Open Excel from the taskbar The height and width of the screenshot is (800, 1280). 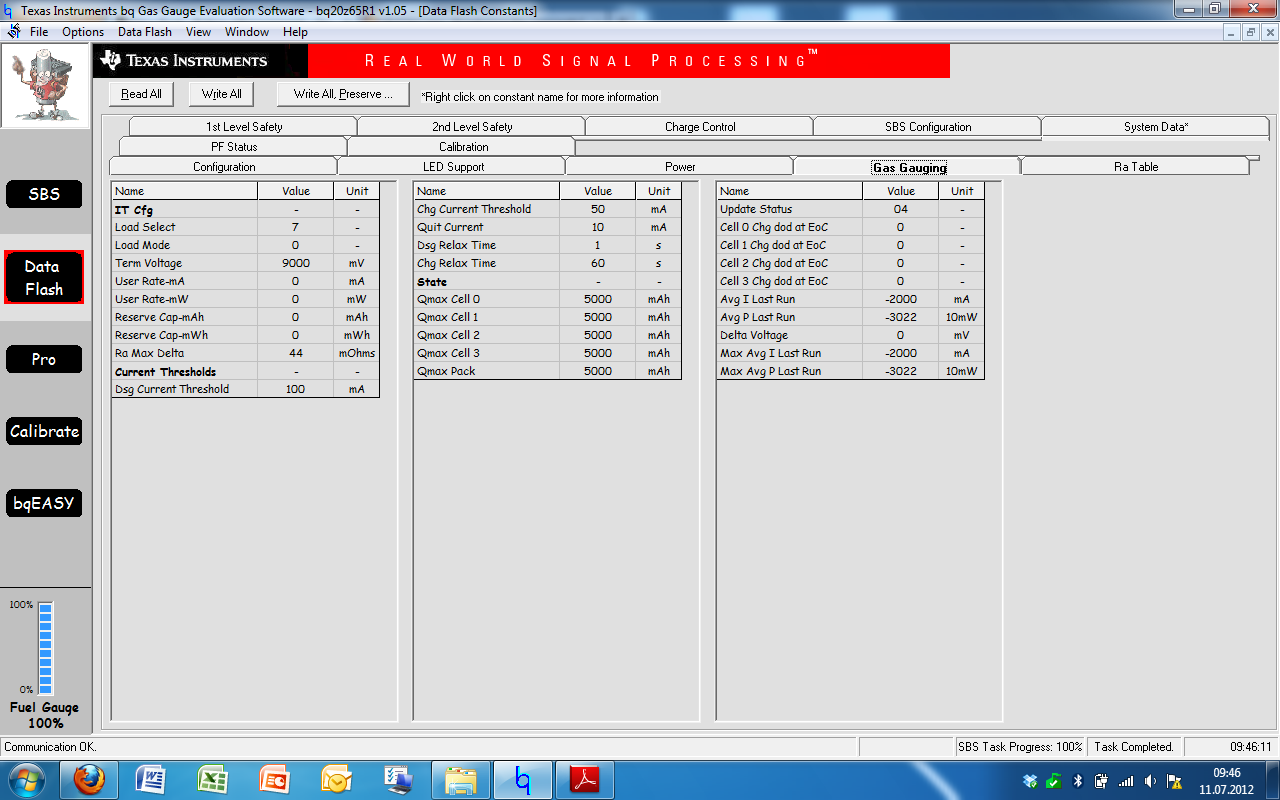tap(213, 780)
